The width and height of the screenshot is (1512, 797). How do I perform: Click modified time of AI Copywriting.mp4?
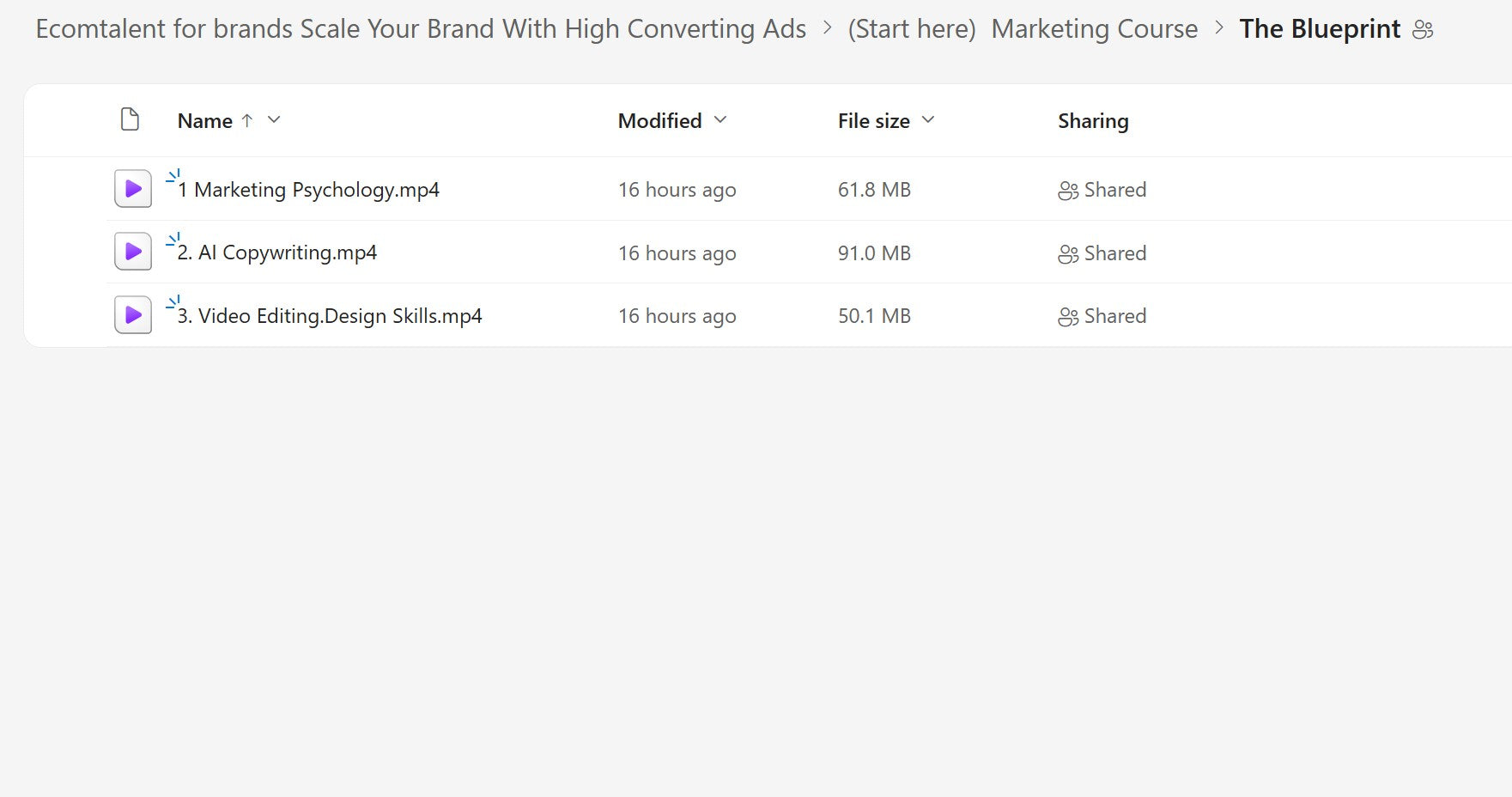tap(677, 253)
